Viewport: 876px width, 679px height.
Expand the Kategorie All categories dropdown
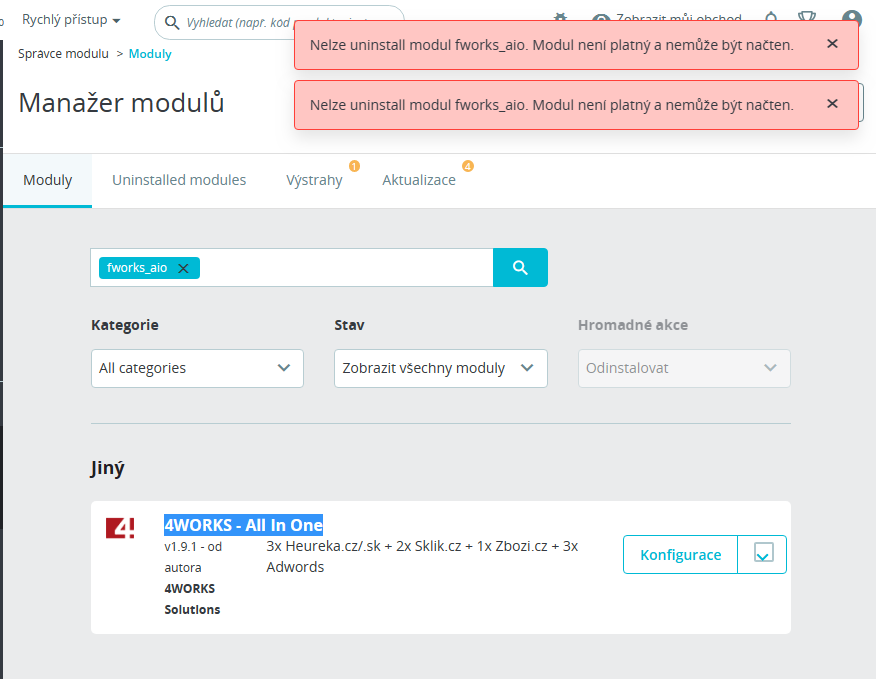coord(197,368)
